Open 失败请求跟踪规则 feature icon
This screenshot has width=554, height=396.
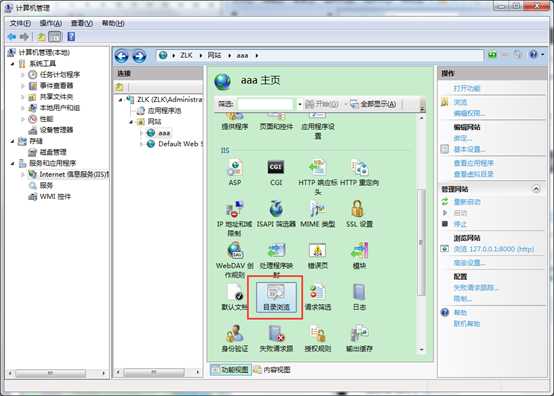pyautogui.click(x=276, y=338)
